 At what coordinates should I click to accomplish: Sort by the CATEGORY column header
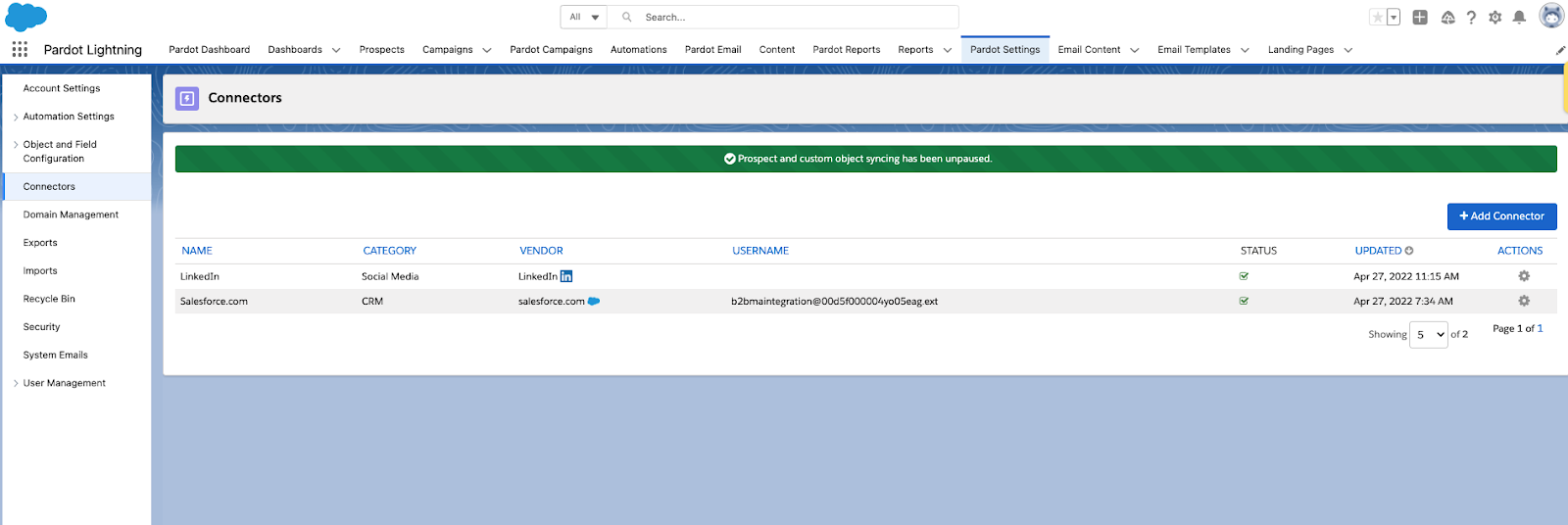(x=390, y=251)
